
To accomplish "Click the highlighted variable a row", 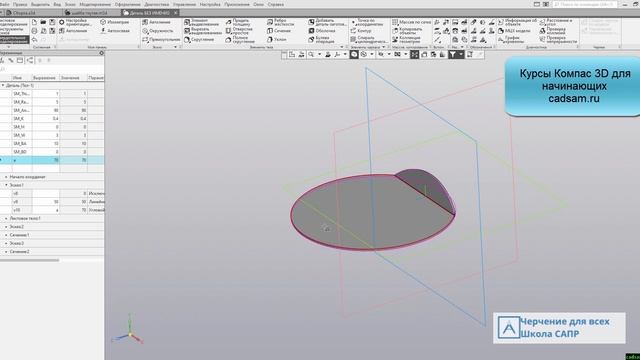I will [x=52, y=160].
